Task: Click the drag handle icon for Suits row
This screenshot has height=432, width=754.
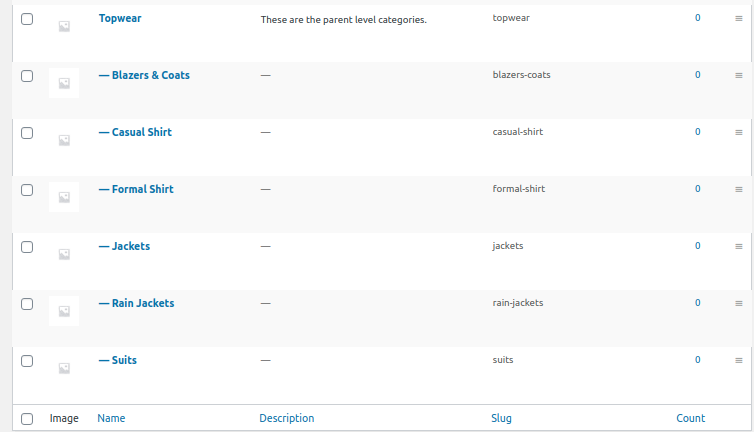Action: pyautogui.click(x=739, y=360)
